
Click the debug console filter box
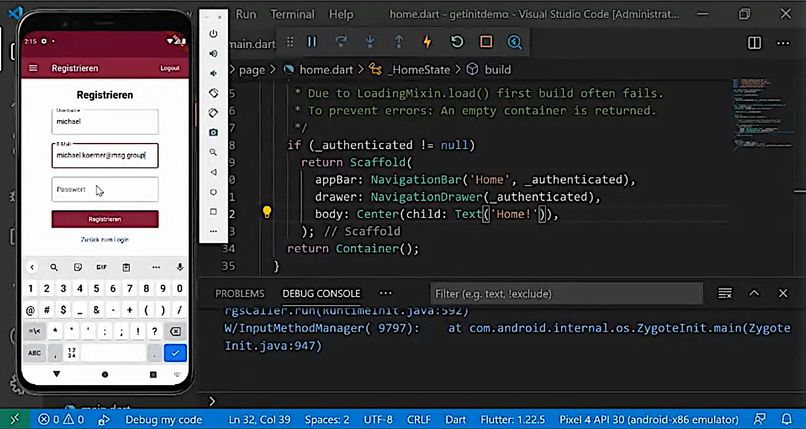click(570, 294)
